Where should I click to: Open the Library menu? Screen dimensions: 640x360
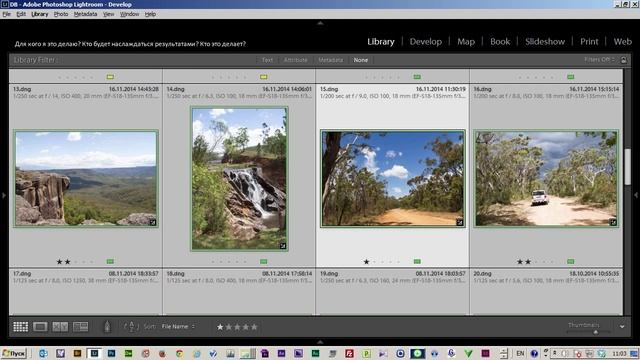pos(40,14)
